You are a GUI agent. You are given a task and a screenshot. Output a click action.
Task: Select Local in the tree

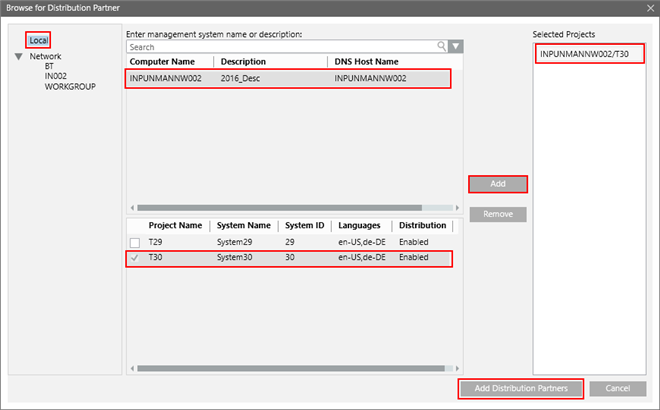tap(38, 40)
